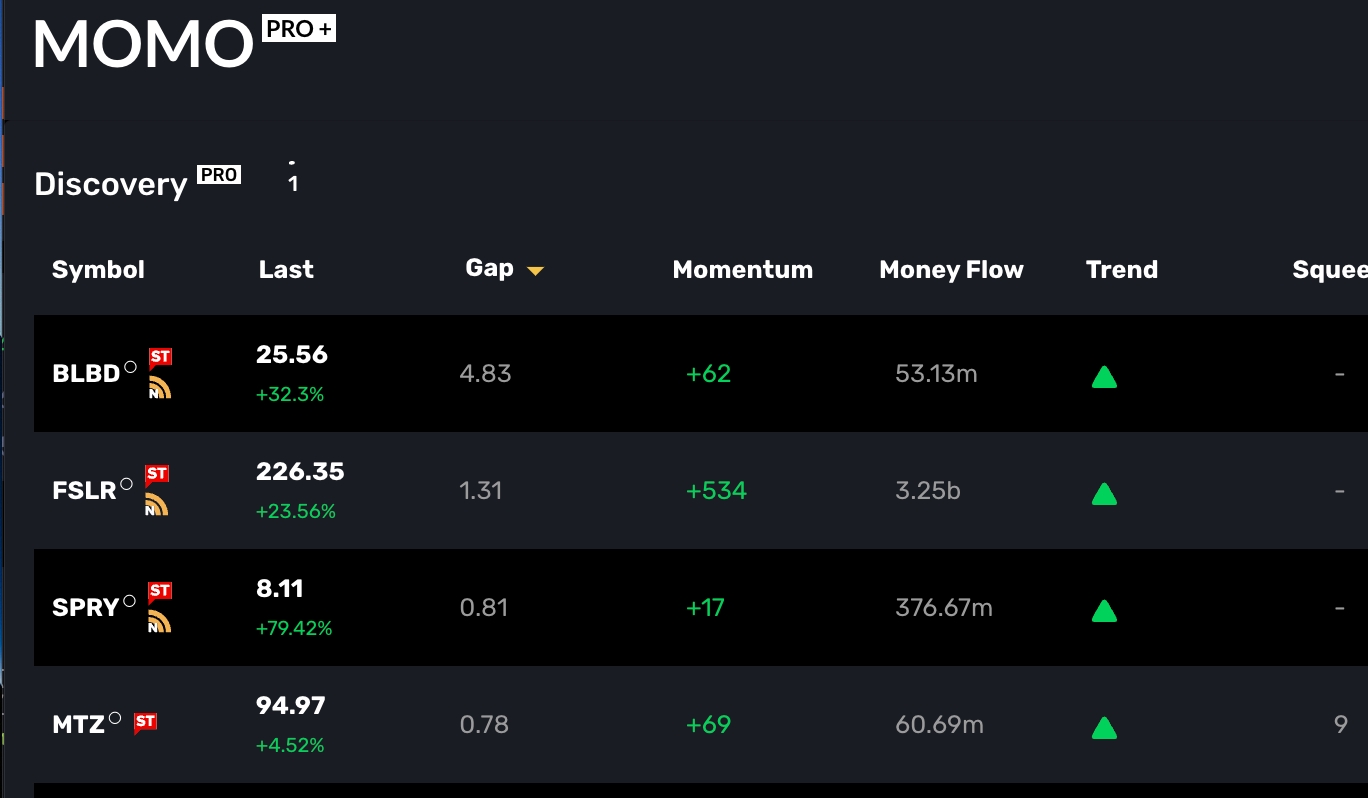This screenshot has width=1368, height=798.
Task: Toggle the small circle next to FSLR
Action: pos(126,484)
